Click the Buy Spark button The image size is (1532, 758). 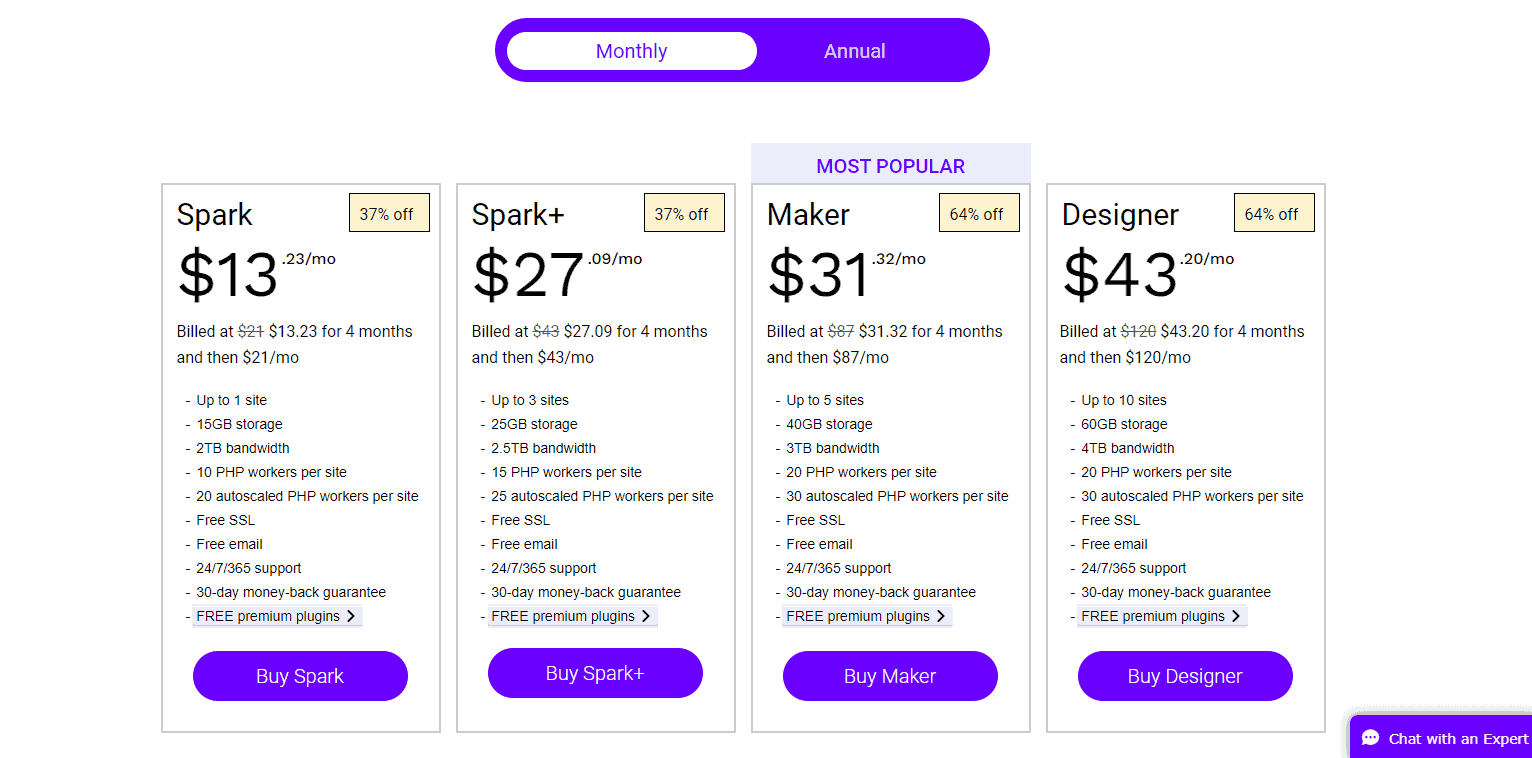pos(300,676)
